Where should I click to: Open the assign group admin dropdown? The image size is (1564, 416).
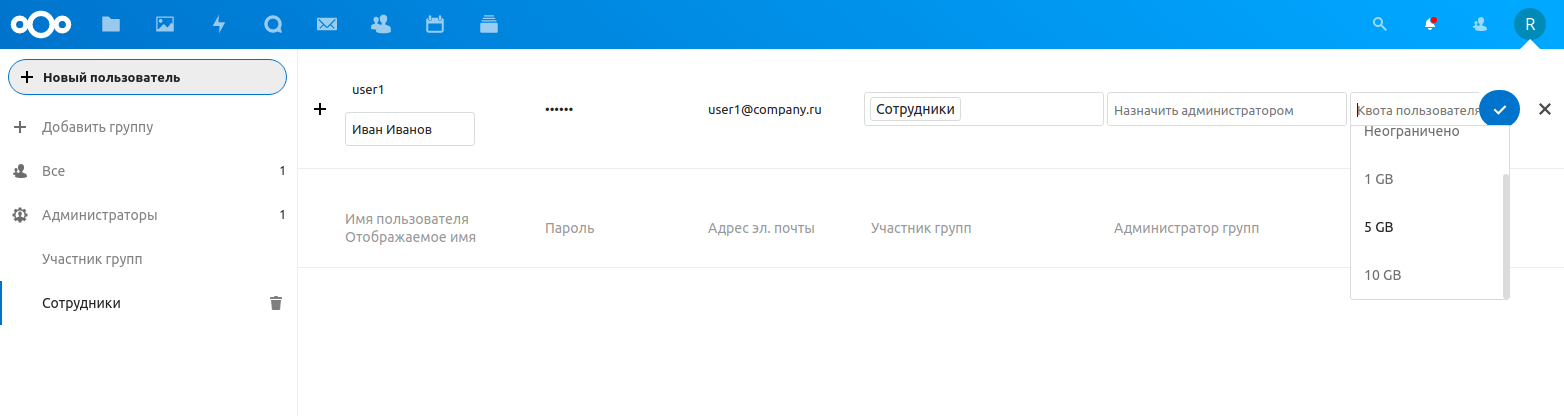[x=1226, y=109]
